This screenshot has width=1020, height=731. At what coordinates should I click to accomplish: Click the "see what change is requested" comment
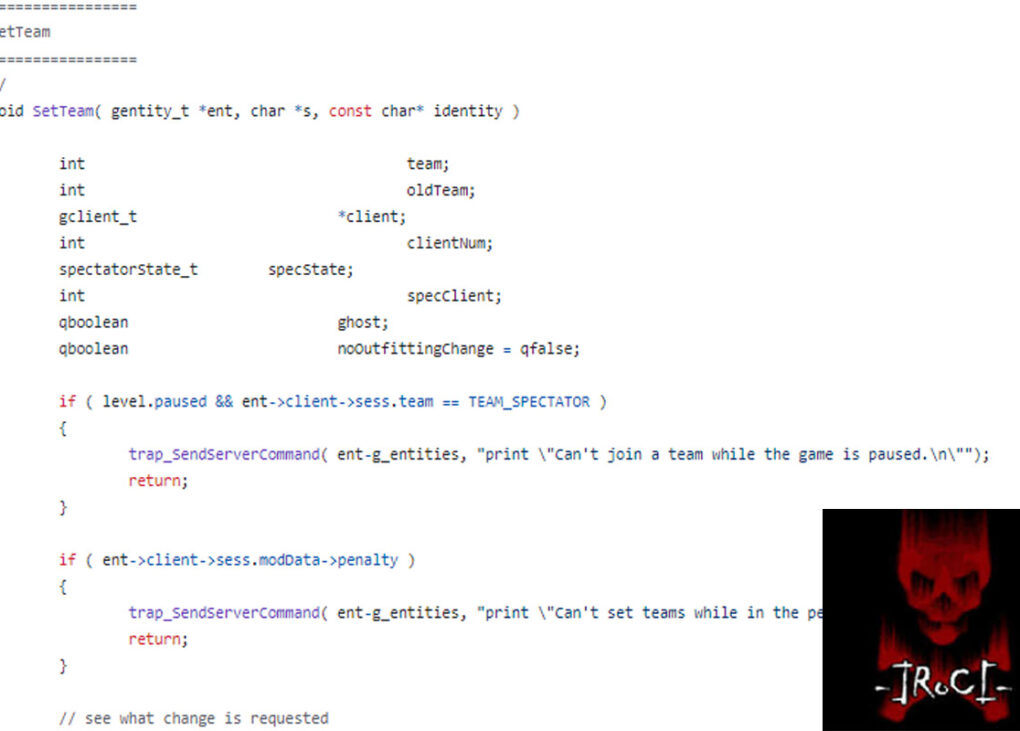tap(193, 718)
